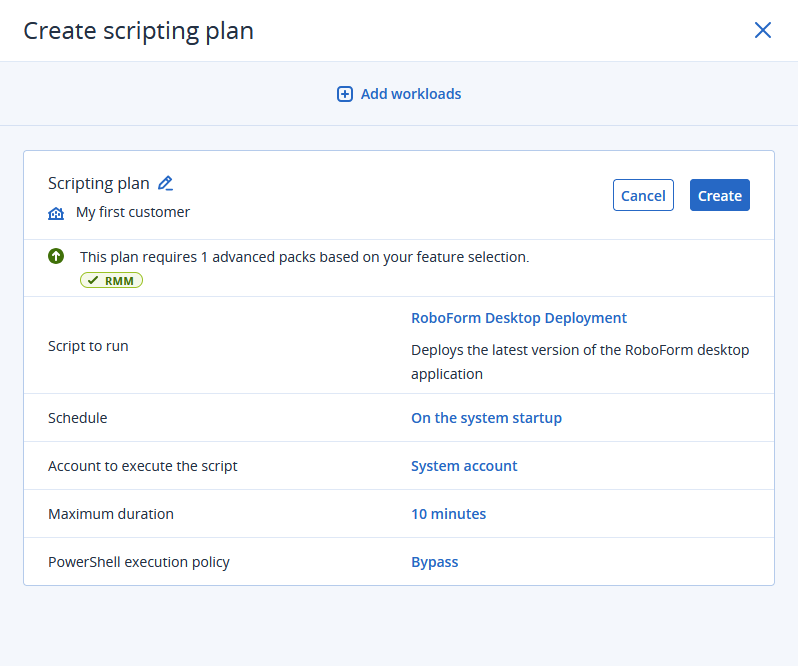Screen dimensions: 798x666
Task: Click the customer building icon
Action: 56,213
